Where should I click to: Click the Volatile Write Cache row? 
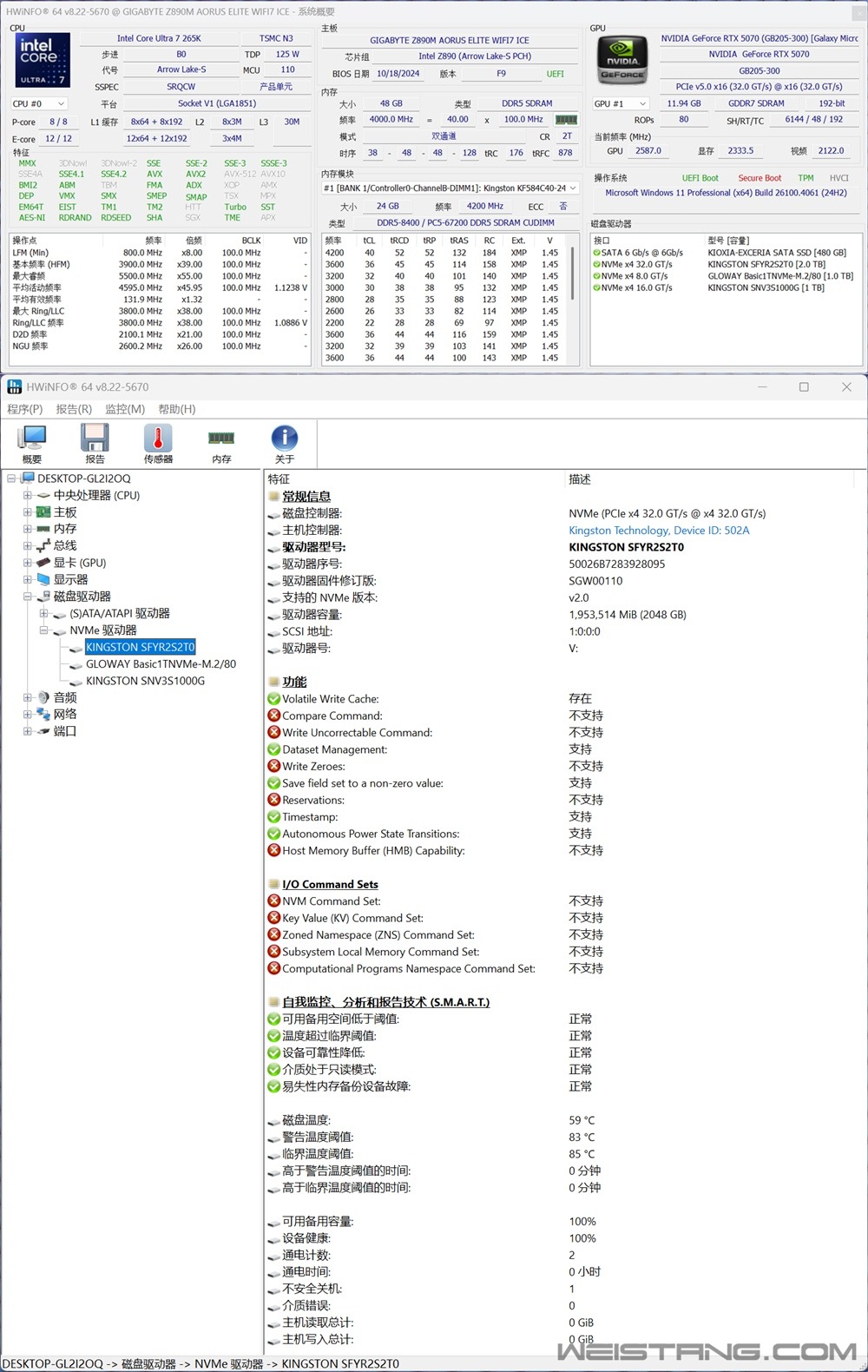[562, 698]
